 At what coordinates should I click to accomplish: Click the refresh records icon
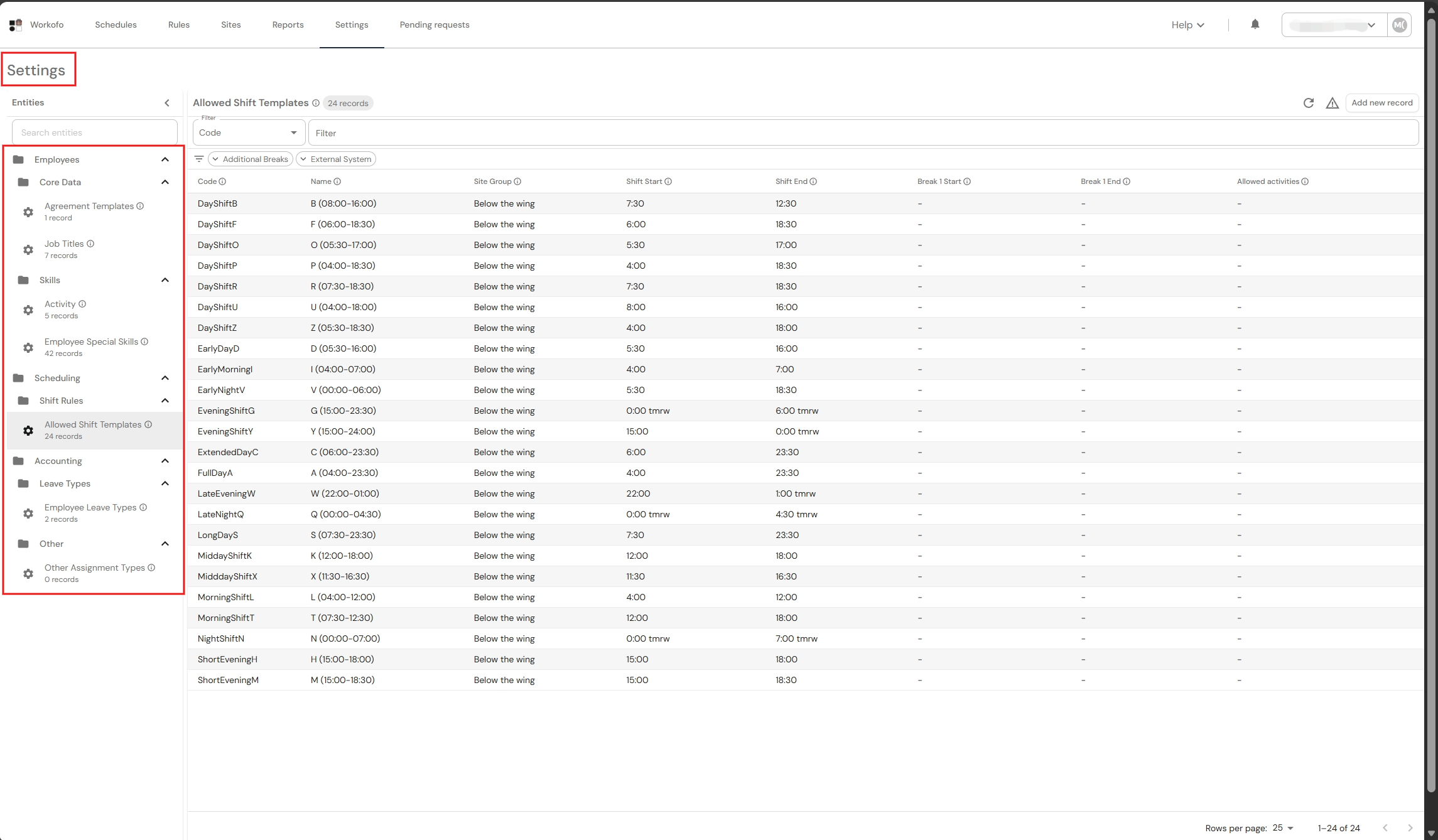(x=1308, y=103)
